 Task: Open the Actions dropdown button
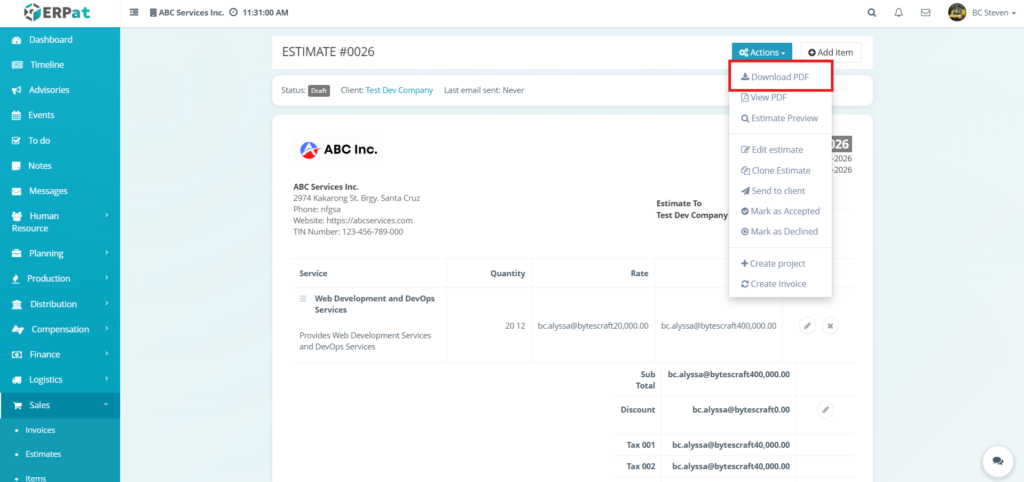coord(761,52)
